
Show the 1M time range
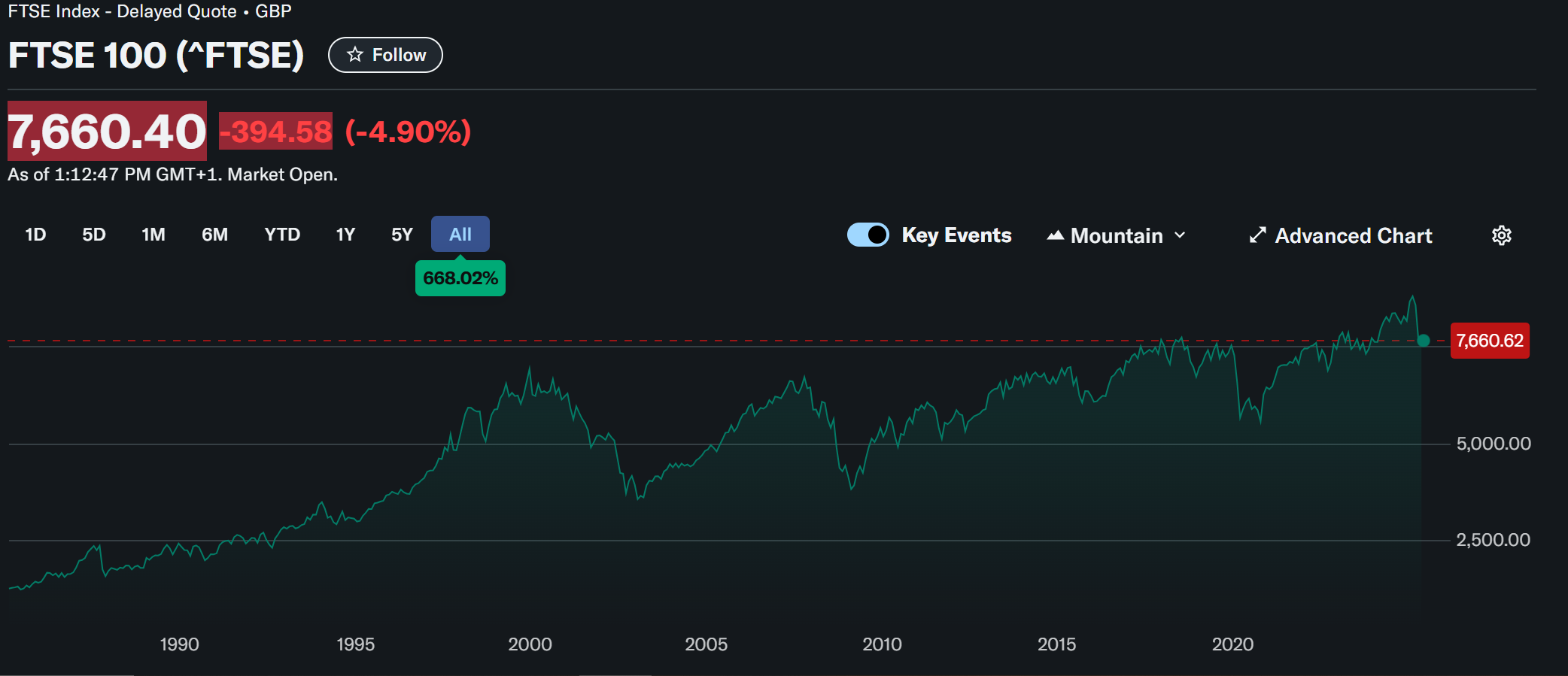[x=153, y=235]
